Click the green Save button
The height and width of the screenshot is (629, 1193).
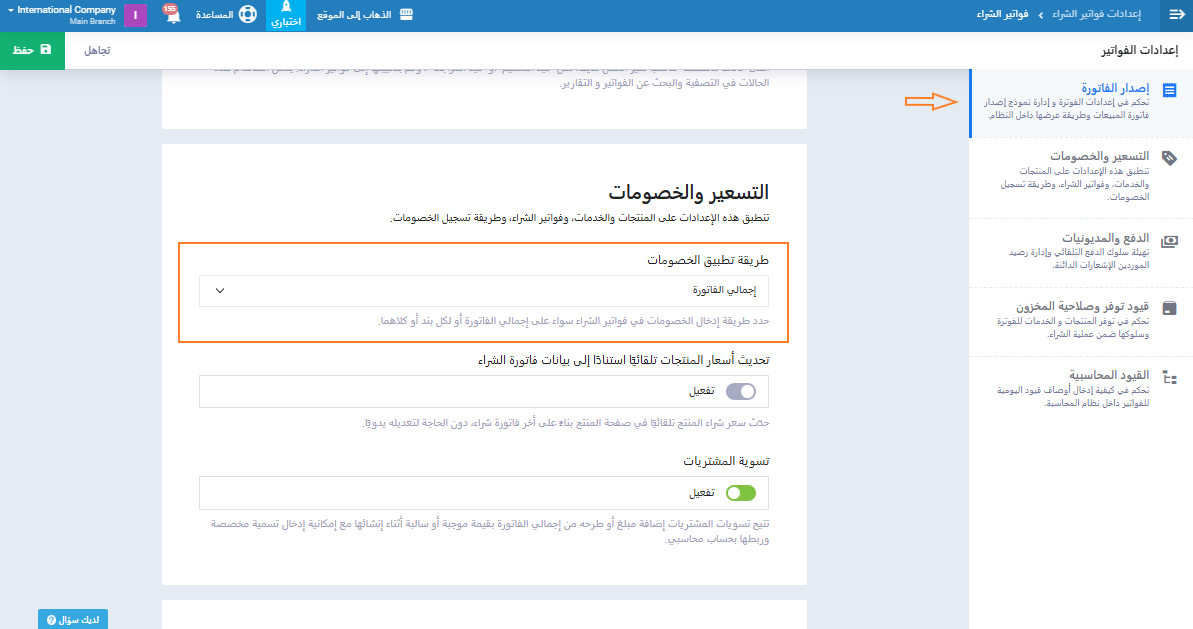pos(32,49)
